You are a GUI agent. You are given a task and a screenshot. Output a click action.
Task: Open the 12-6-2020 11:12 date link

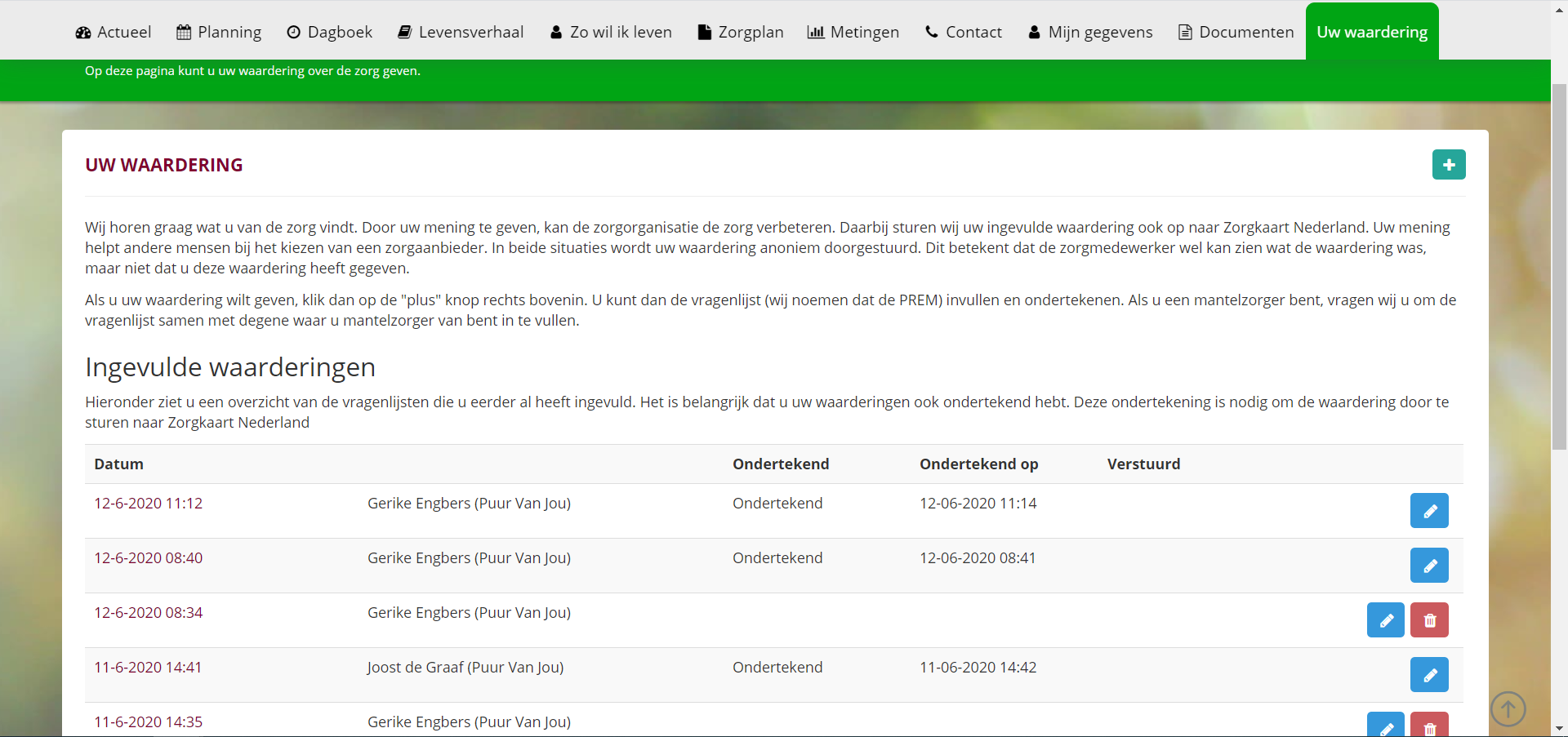[148, 504]
